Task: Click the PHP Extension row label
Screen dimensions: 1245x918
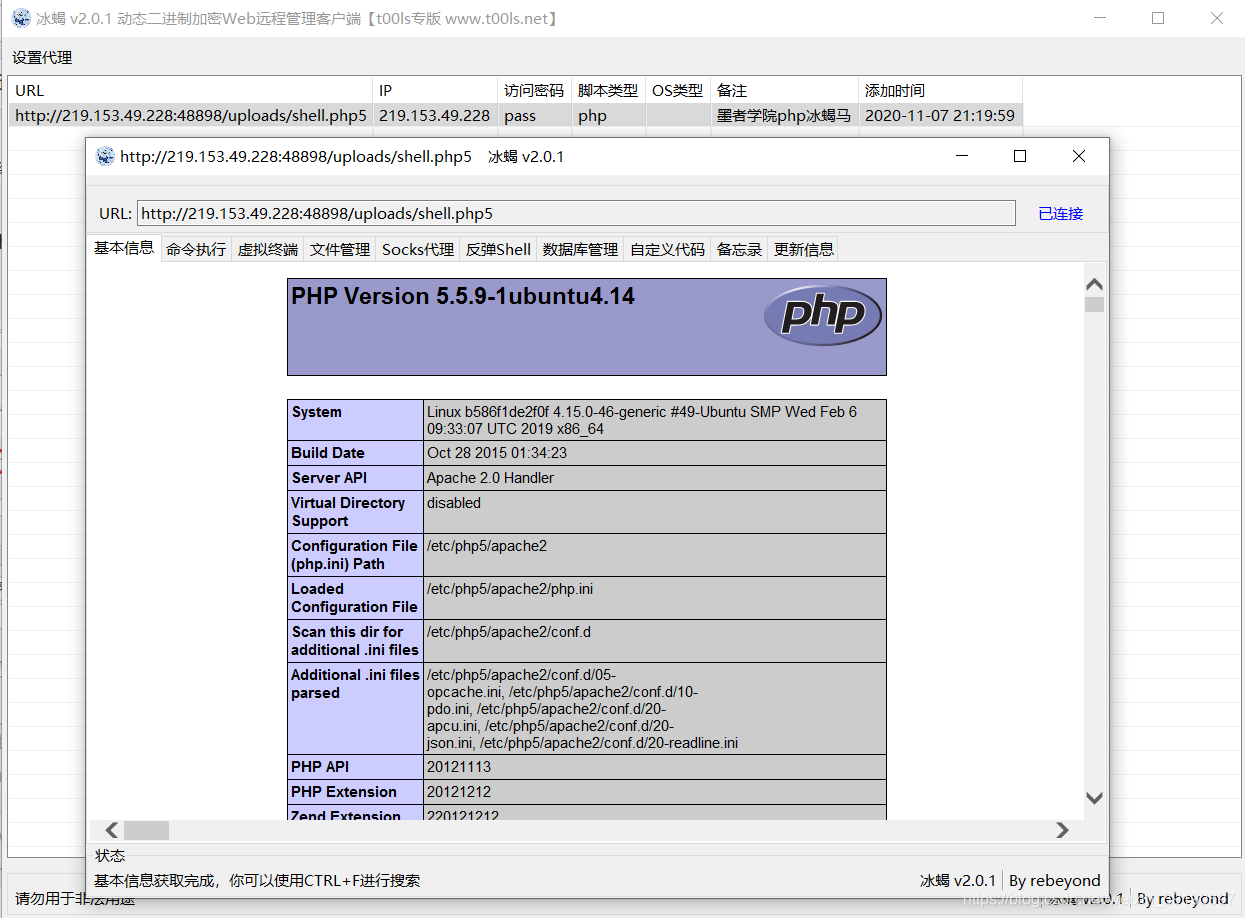Action: (344, 792)
